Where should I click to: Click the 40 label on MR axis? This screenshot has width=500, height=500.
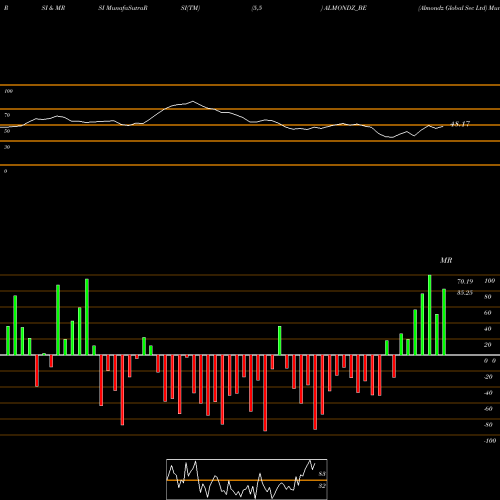[x=488, y=329]
